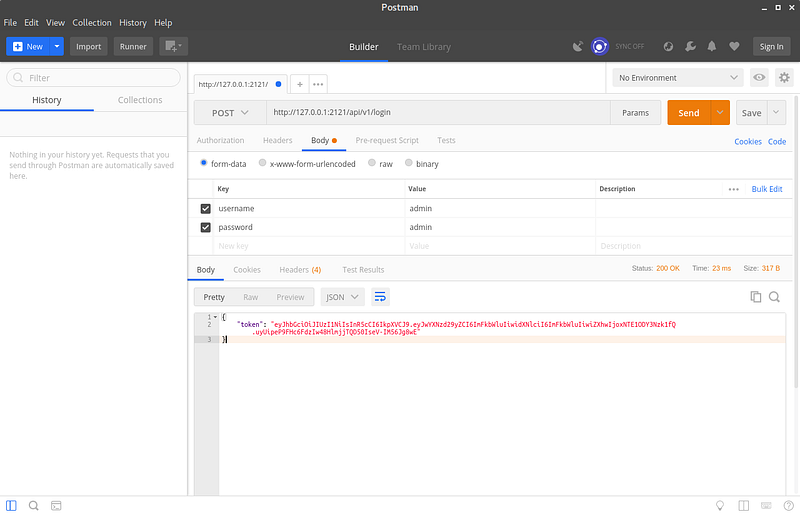The width and height of the screenshot is (800, 515).
Task: Click the interceptor satellite icon
Action: 578,46
